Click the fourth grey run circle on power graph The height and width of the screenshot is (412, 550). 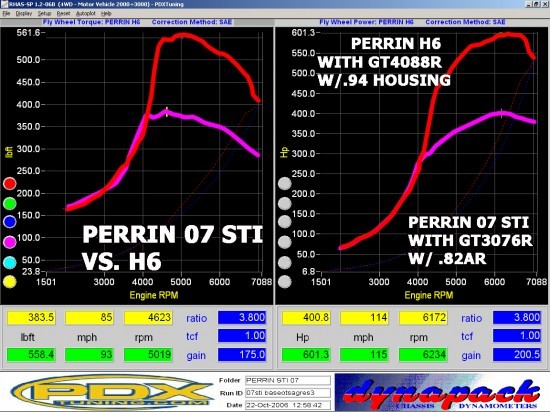[284, 242]
